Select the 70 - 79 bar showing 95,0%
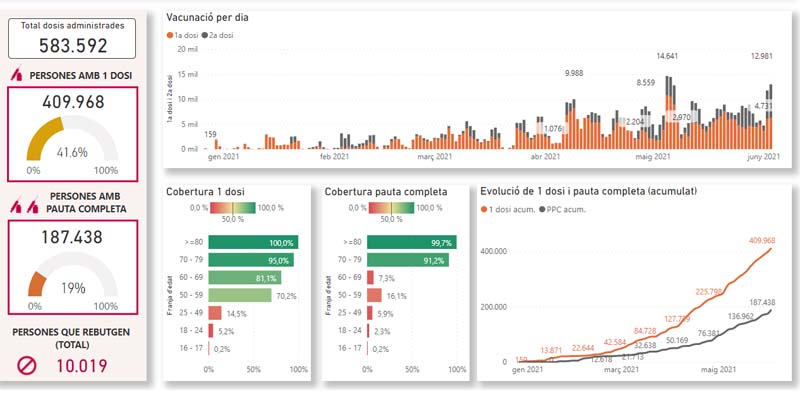Viewport: 800px width, 393px height. (x=251, y=260)
